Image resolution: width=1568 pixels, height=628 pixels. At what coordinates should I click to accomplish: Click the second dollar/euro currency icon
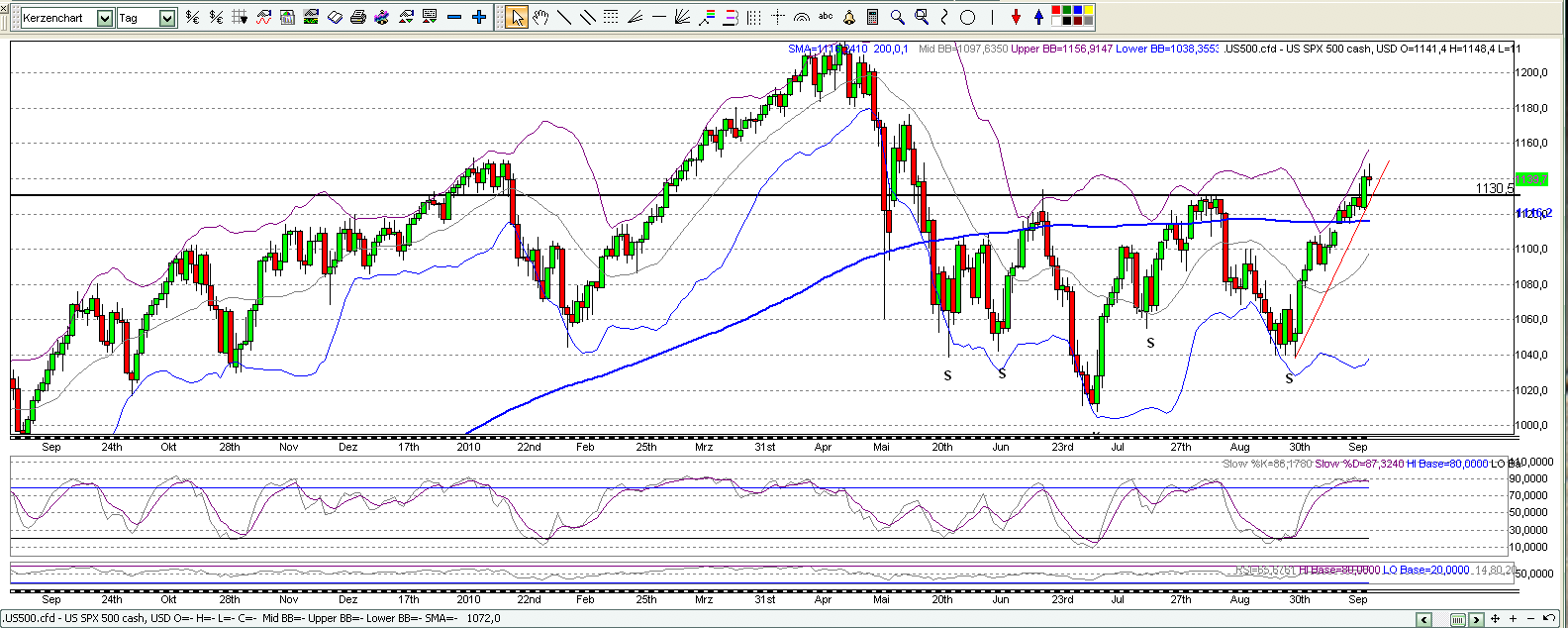(x=216, y=17)
